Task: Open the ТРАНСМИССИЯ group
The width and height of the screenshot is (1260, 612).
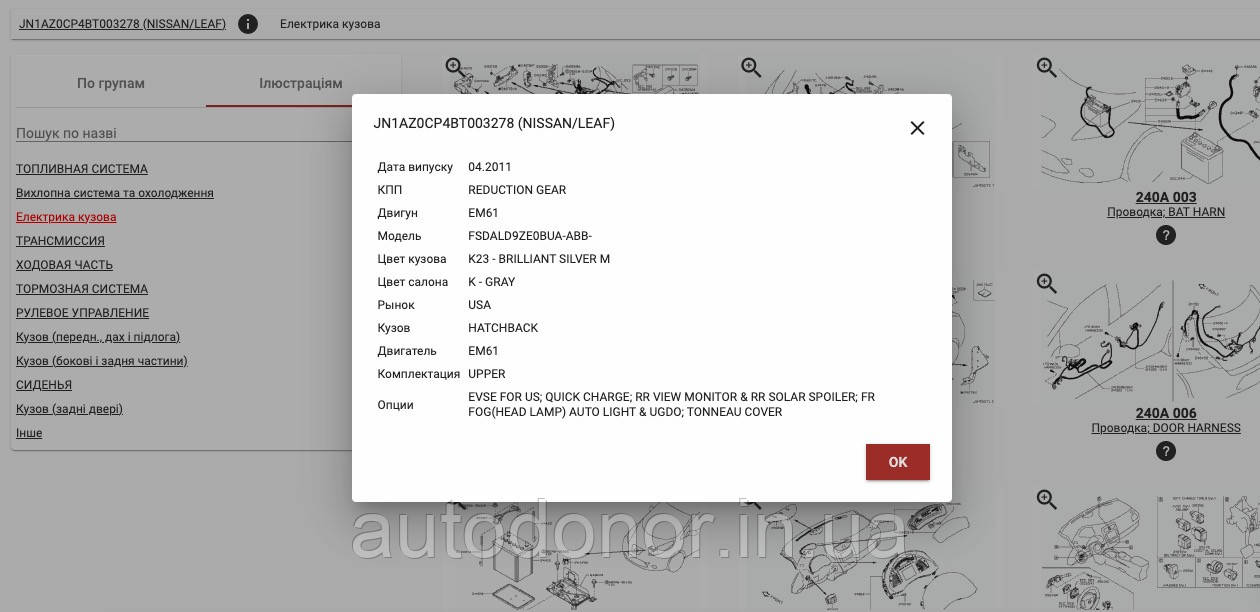Action: coord(60,241)
